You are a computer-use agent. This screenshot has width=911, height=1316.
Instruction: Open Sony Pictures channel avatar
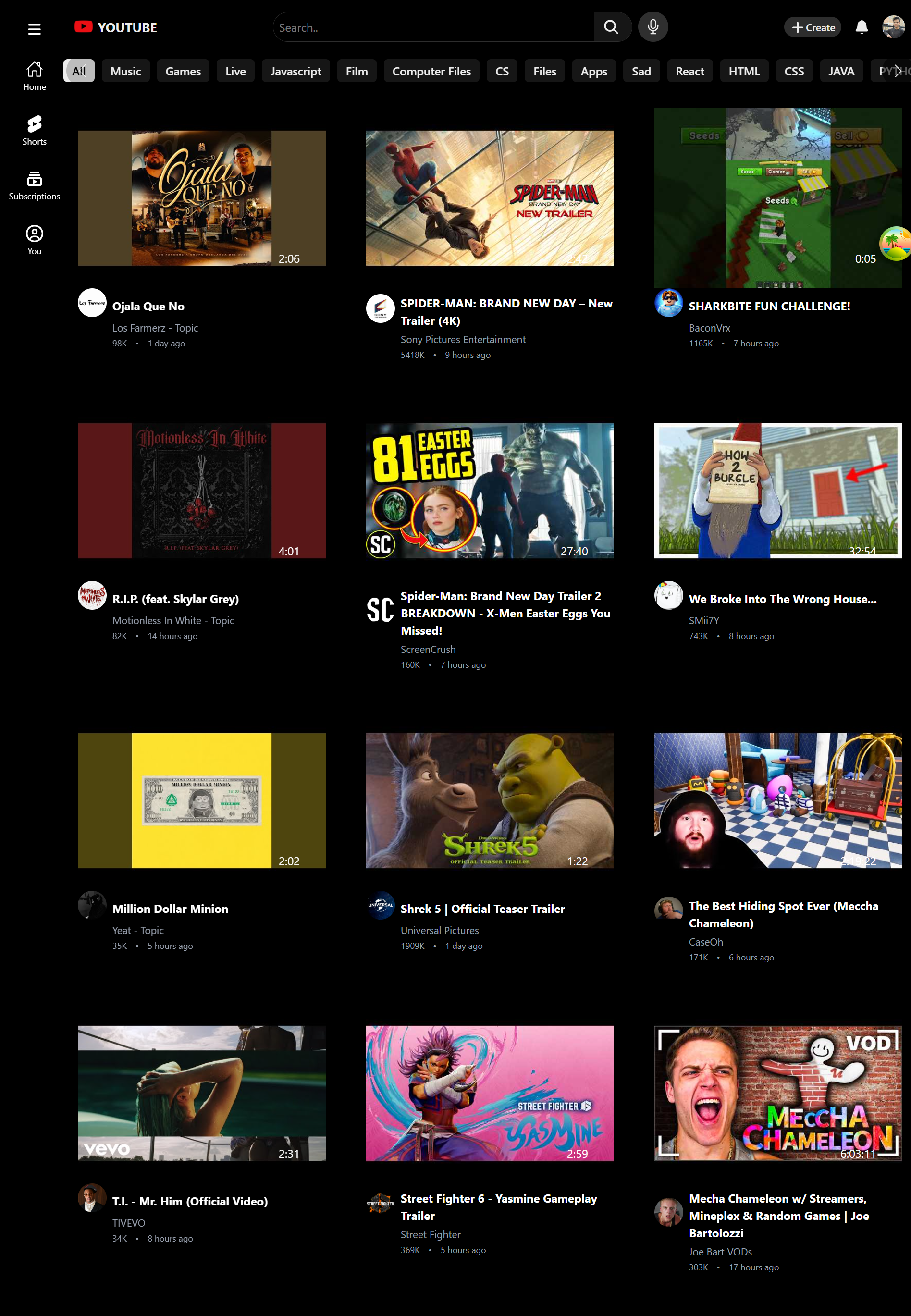click(380, 309)
